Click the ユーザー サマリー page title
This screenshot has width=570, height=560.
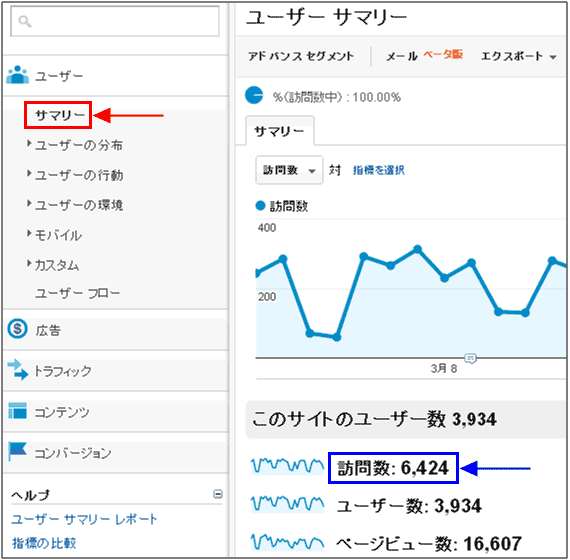pos(326,17)
